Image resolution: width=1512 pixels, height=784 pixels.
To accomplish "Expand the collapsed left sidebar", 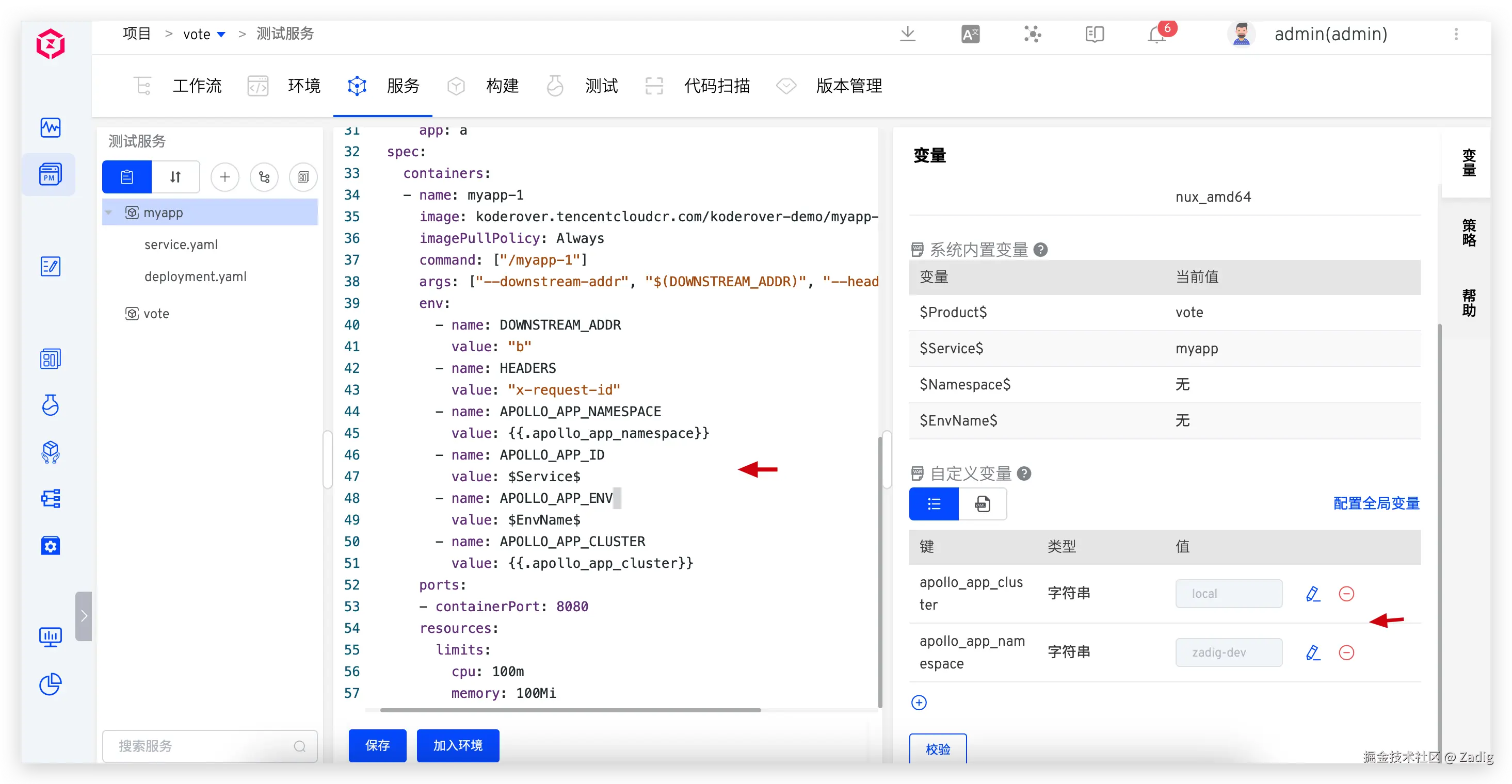I will (84, 615).
